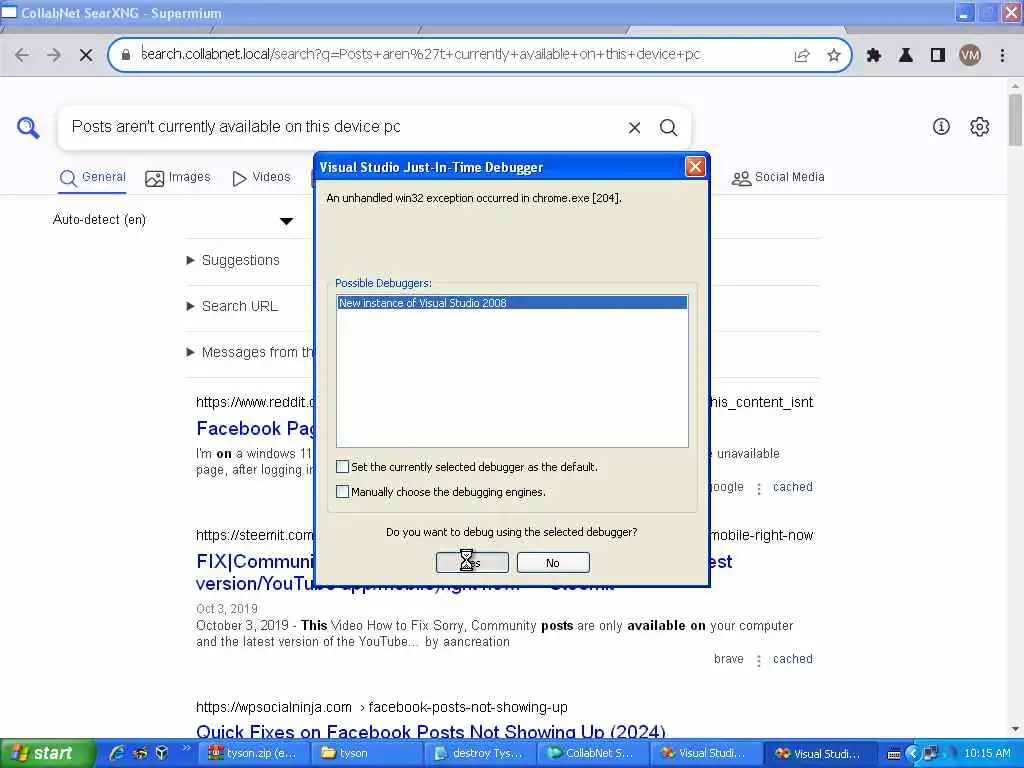Click the SearXNG magnifier logo
Viewport: 1024px width, 768px height.
point(28,127)
